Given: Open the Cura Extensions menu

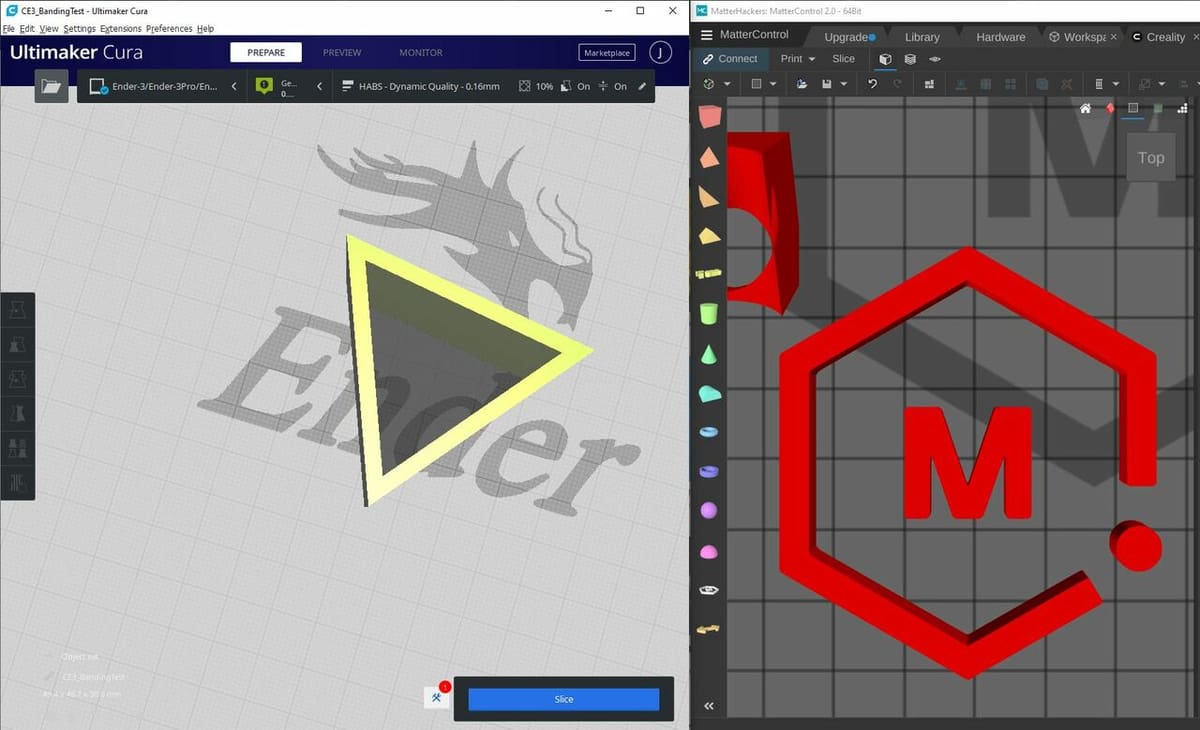Looking at the screenshot, I should (120, 29).
